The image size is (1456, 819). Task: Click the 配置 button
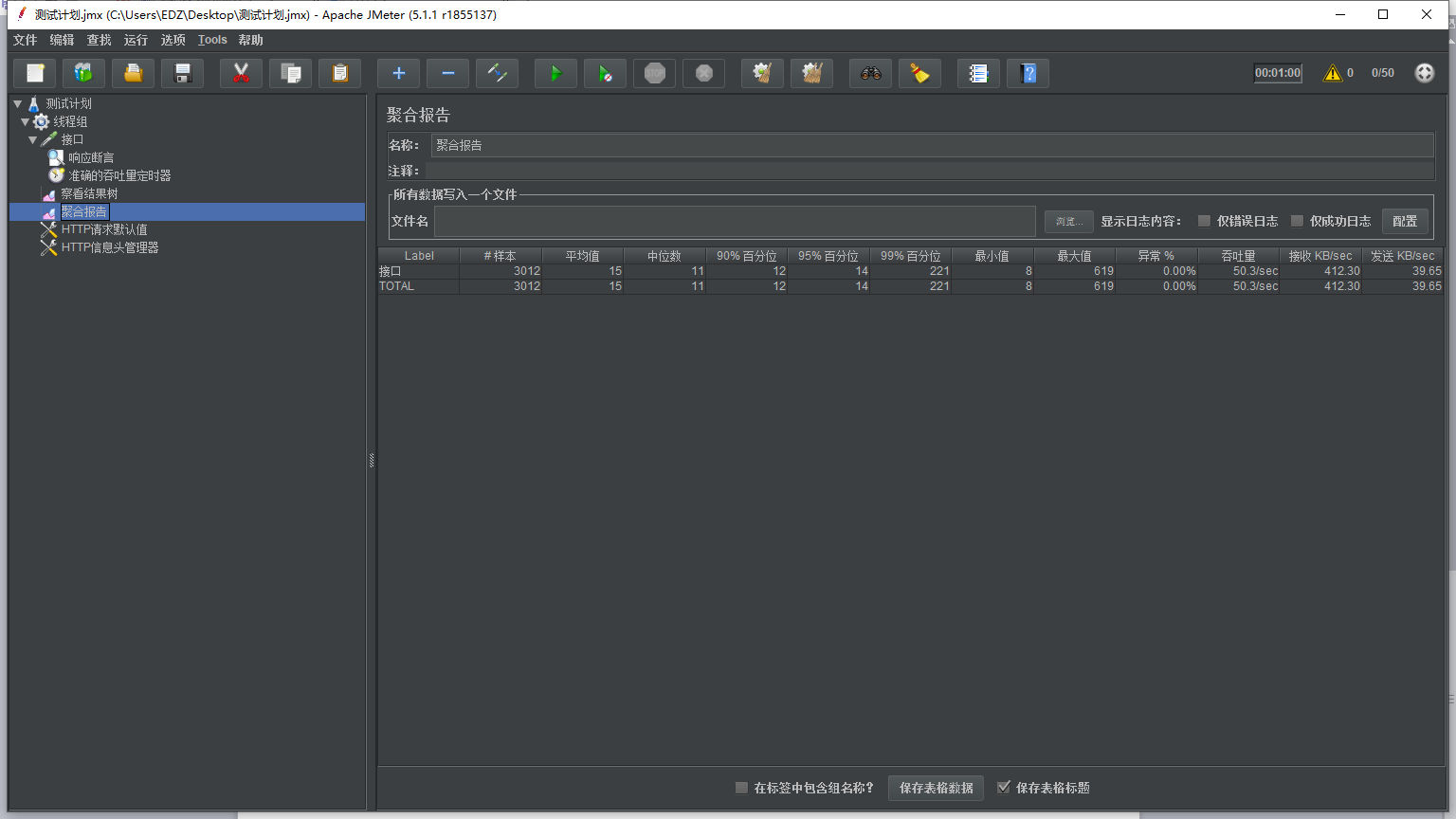1405,221
